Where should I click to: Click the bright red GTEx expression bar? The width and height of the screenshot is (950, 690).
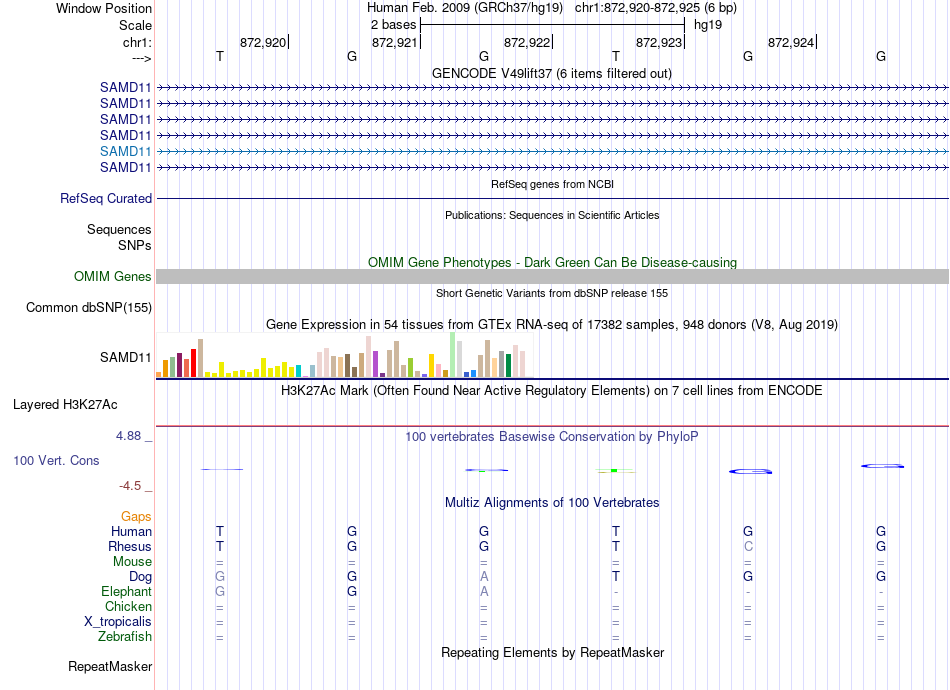(193, 363)
